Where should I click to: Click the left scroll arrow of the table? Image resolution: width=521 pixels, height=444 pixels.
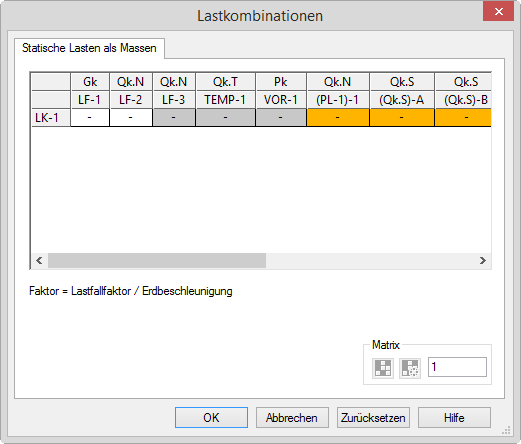coord(39,260)
